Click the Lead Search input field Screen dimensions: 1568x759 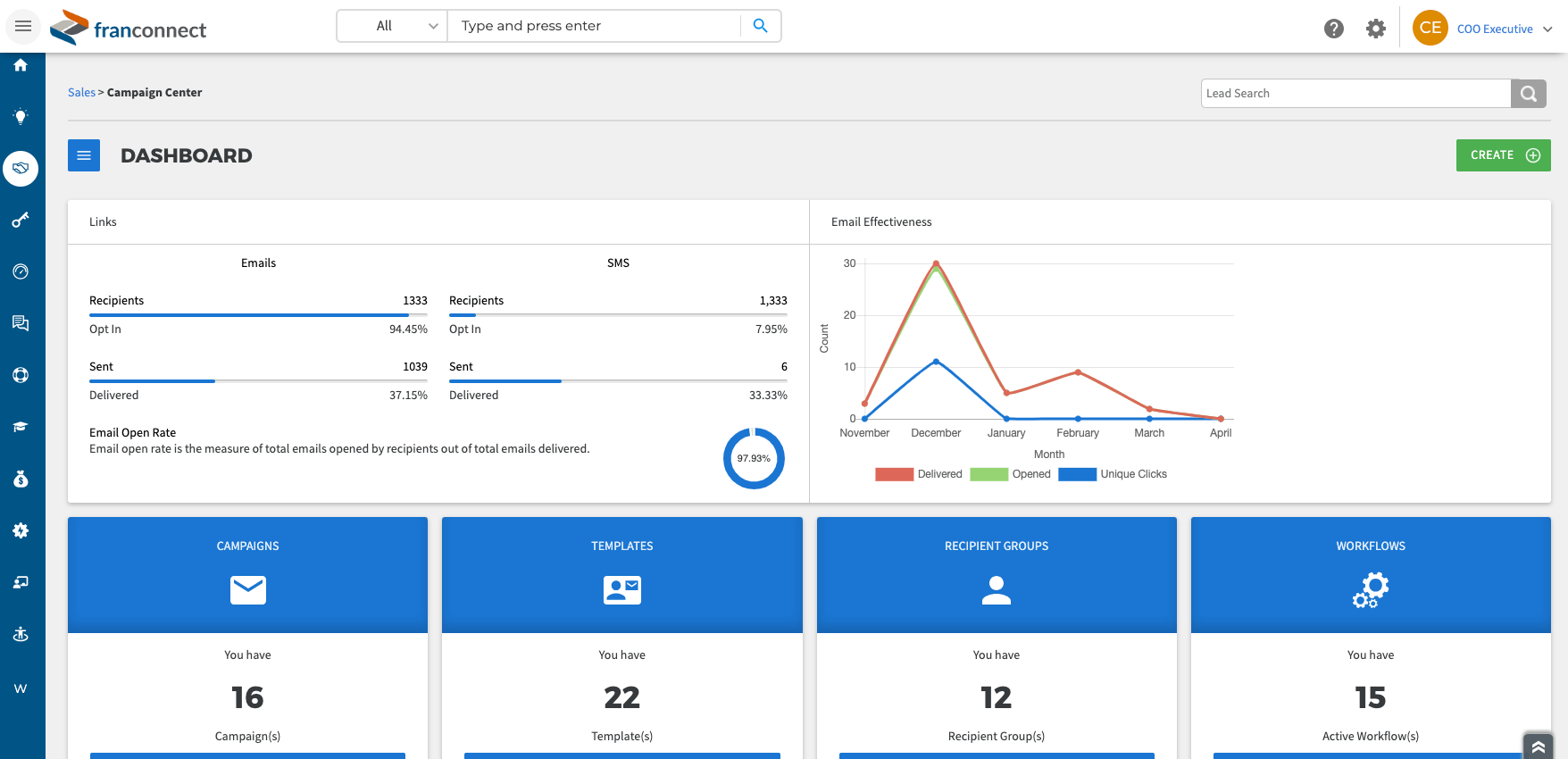click(x=1355, y=93)
